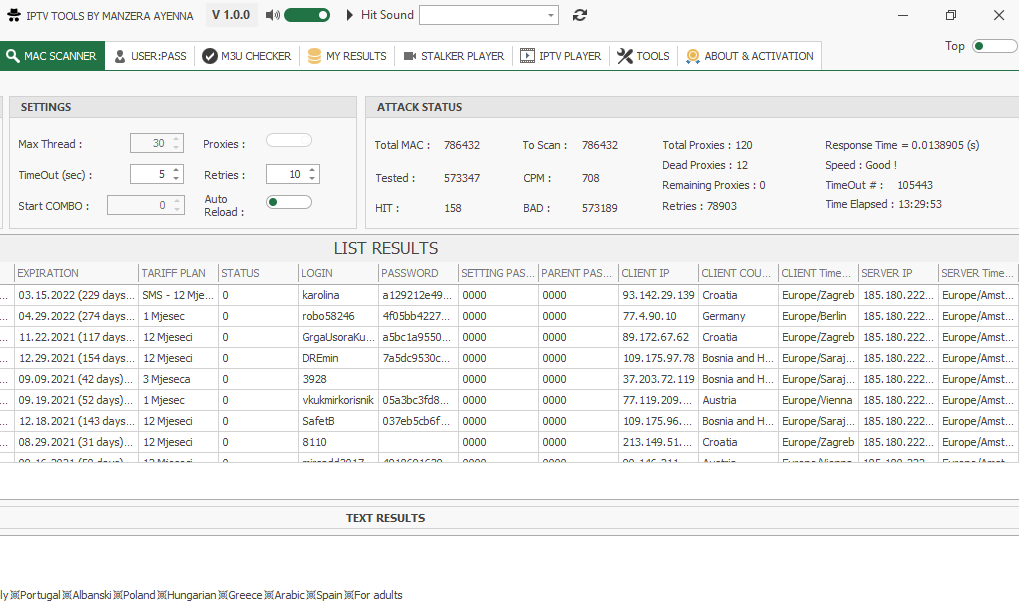Toggle the sound on/off switch

[x=307, y=15]
